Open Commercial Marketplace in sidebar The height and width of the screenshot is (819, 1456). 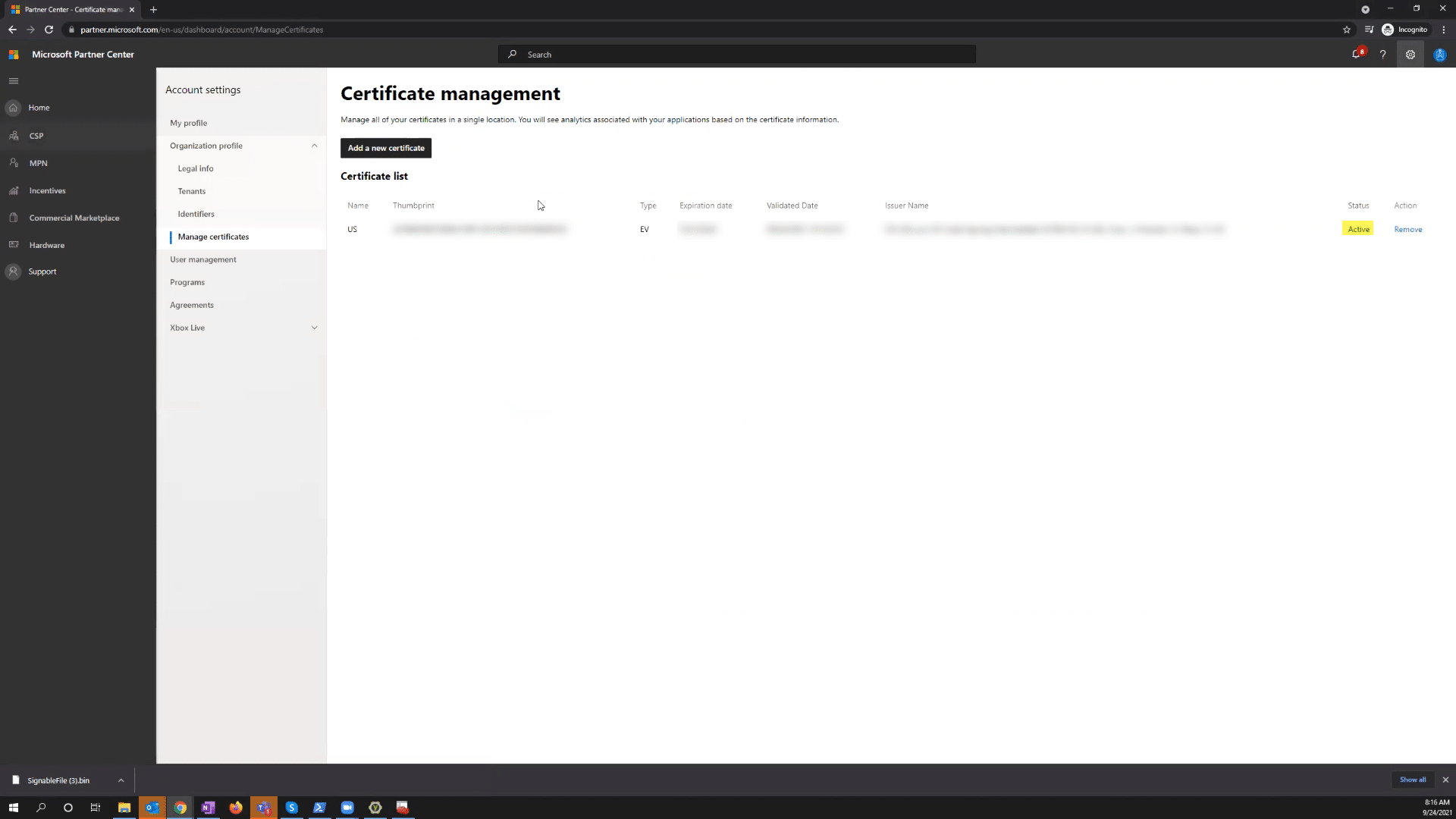(x=74, y=218)
